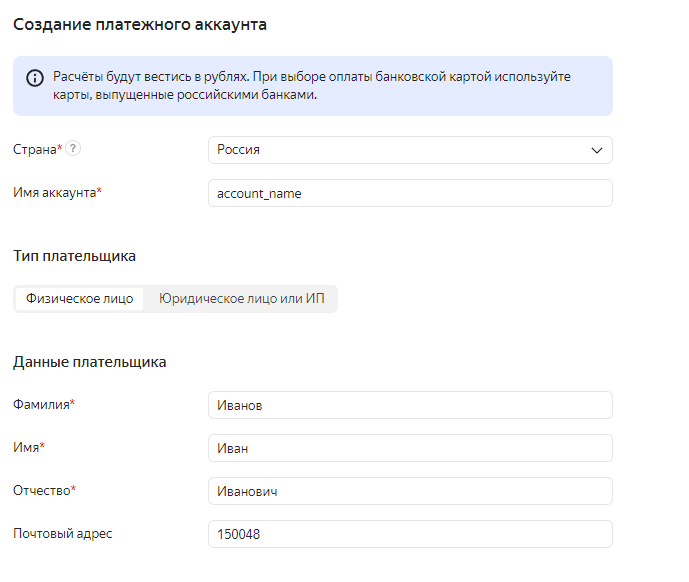This screenshot has width=689, height=582.
Task: Click the Страна field label
Action: [35, 149]
